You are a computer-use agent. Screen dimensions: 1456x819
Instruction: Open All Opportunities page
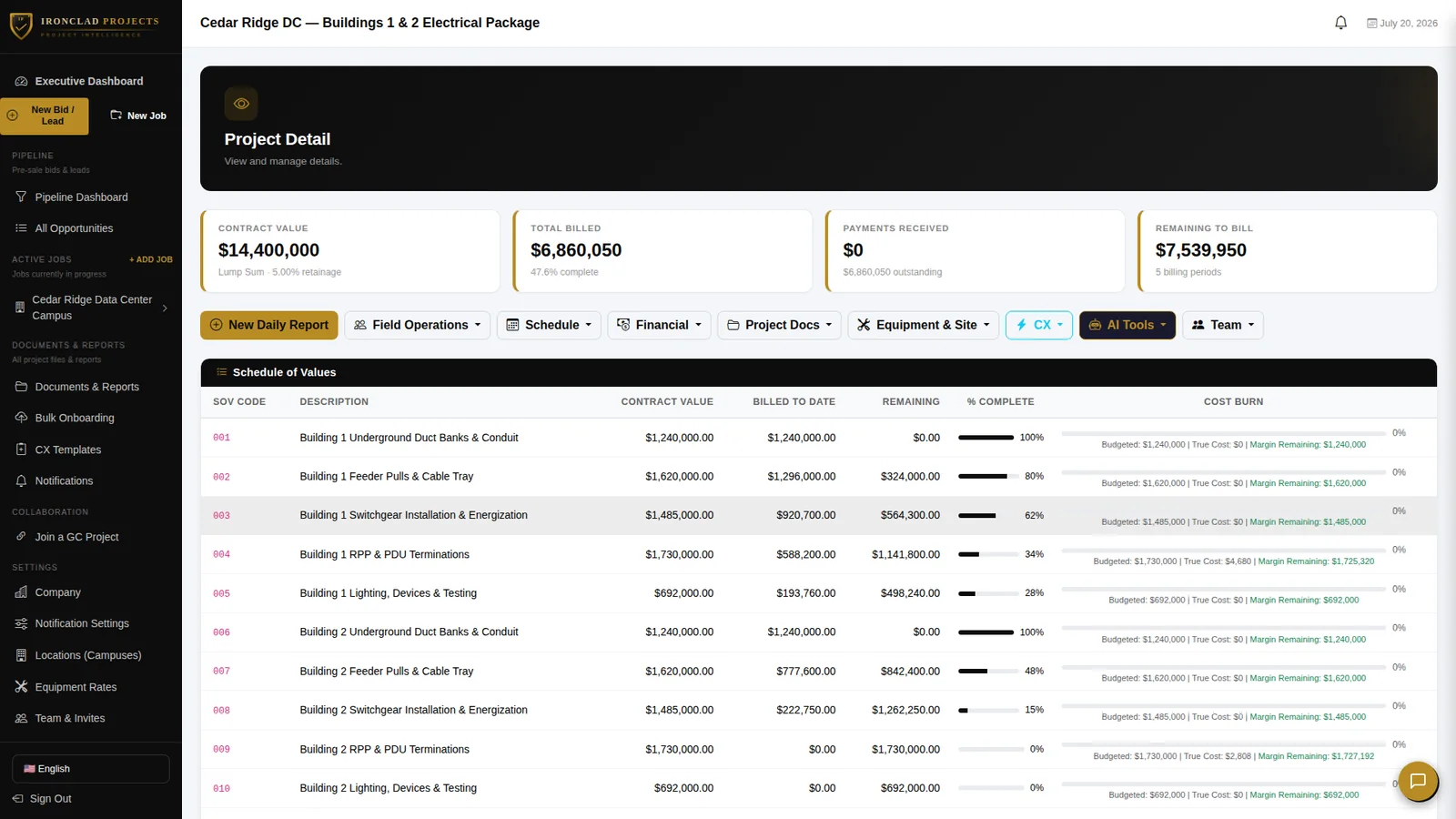74,228
